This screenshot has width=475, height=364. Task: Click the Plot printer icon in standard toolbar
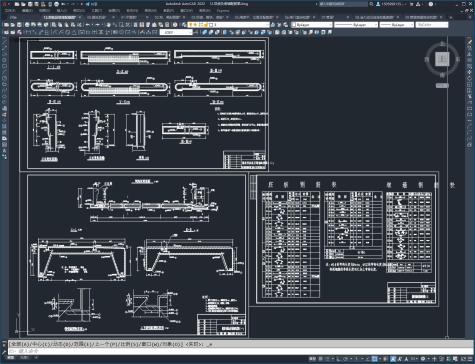click(27, 25)
